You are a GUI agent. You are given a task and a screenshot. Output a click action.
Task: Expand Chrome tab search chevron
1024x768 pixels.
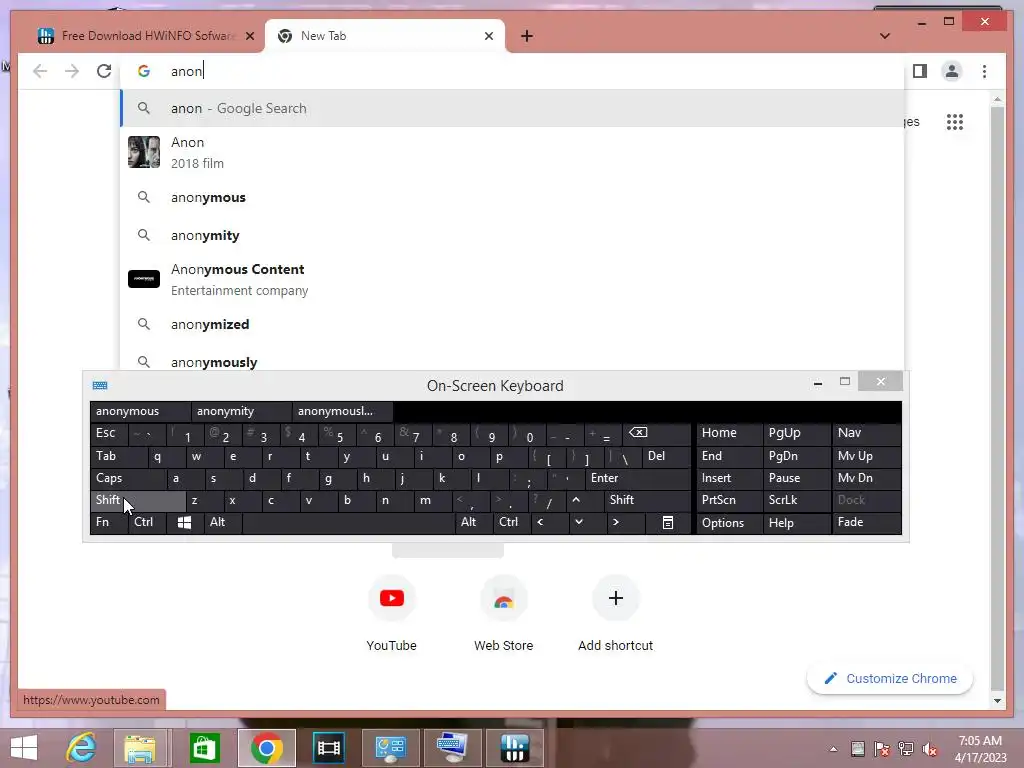884,36
